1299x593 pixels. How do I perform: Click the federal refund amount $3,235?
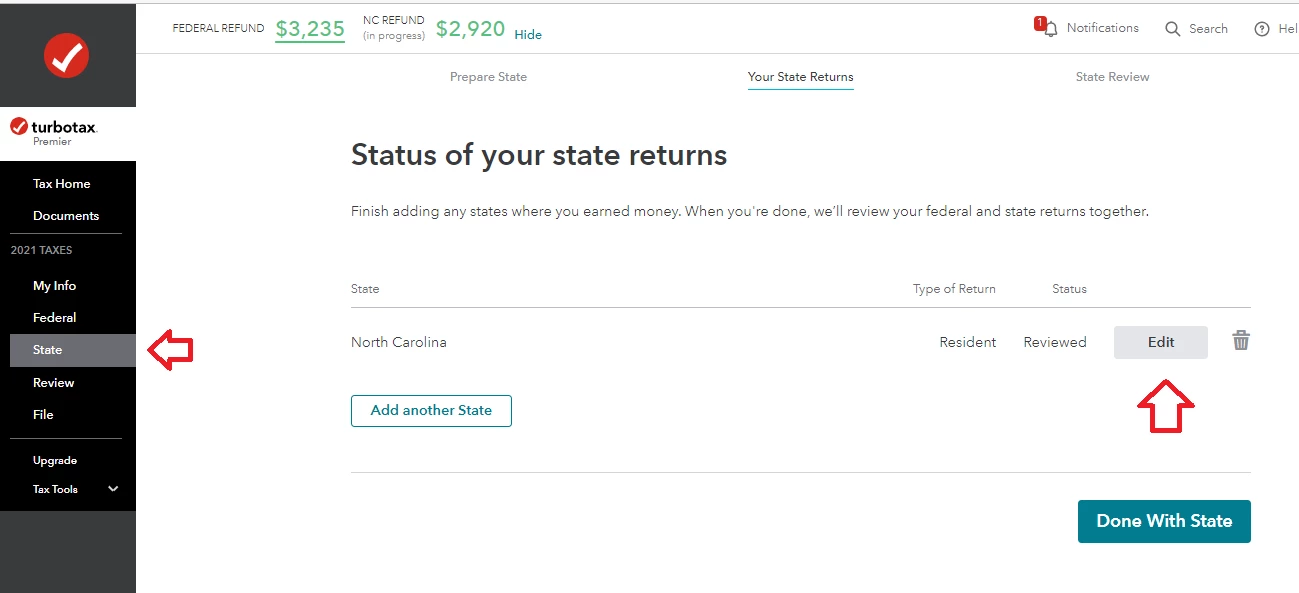310,29
